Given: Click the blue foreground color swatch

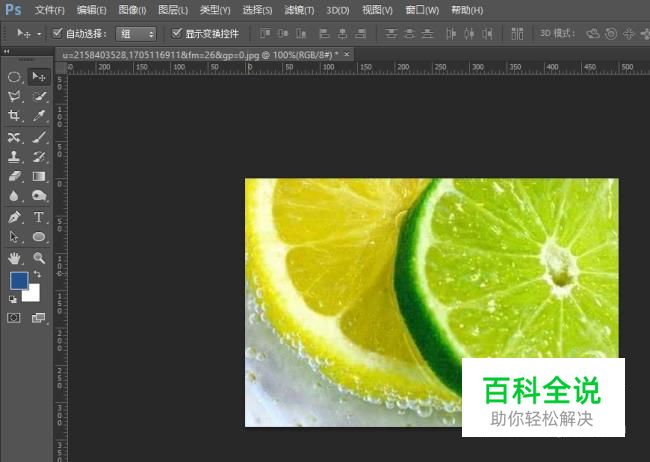Looking at the screenshot, I should click(18, 281).
